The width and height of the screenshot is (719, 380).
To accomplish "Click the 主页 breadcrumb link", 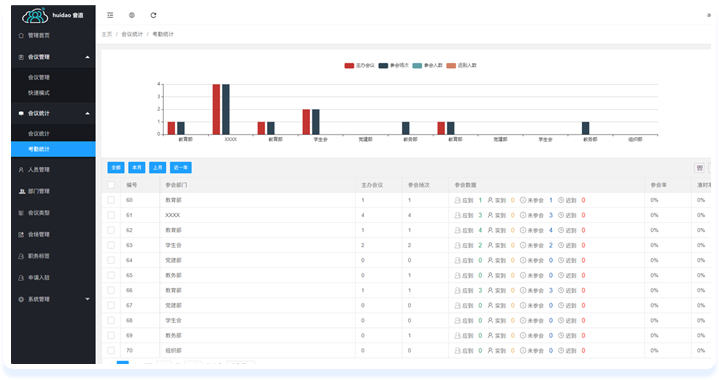I will point(106,34).
